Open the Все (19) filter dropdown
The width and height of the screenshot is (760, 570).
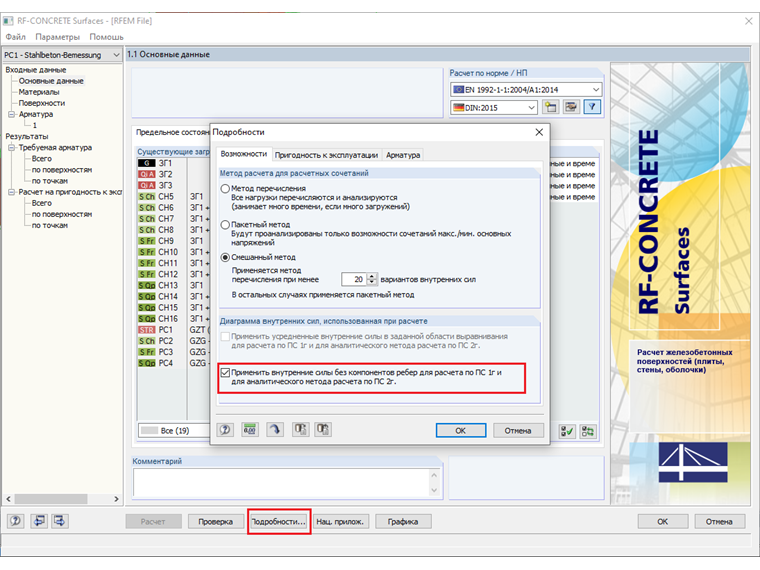[174, 430]
